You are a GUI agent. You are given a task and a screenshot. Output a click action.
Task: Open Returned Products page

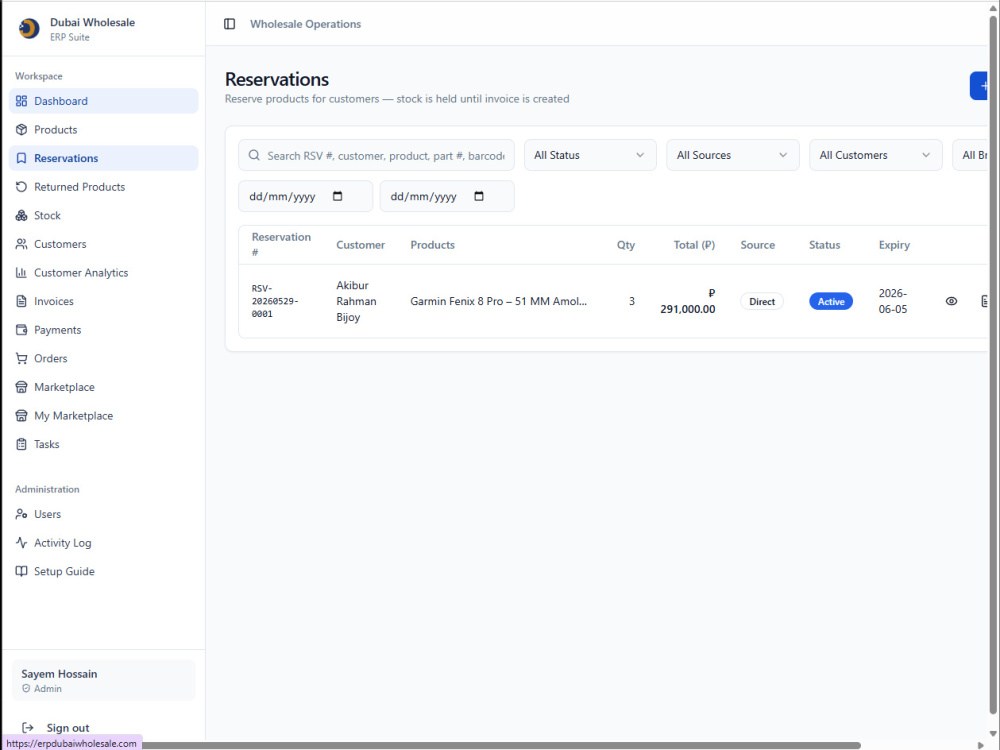[x=104, y=187]
